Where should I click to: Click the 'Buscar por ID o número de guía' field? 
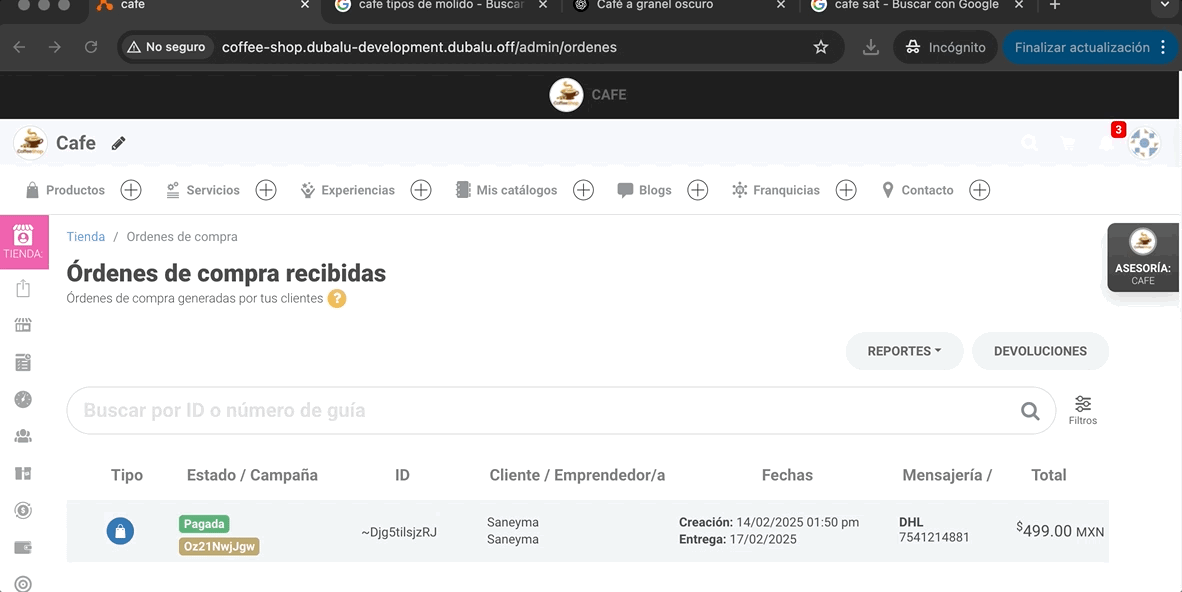(400, 410)
